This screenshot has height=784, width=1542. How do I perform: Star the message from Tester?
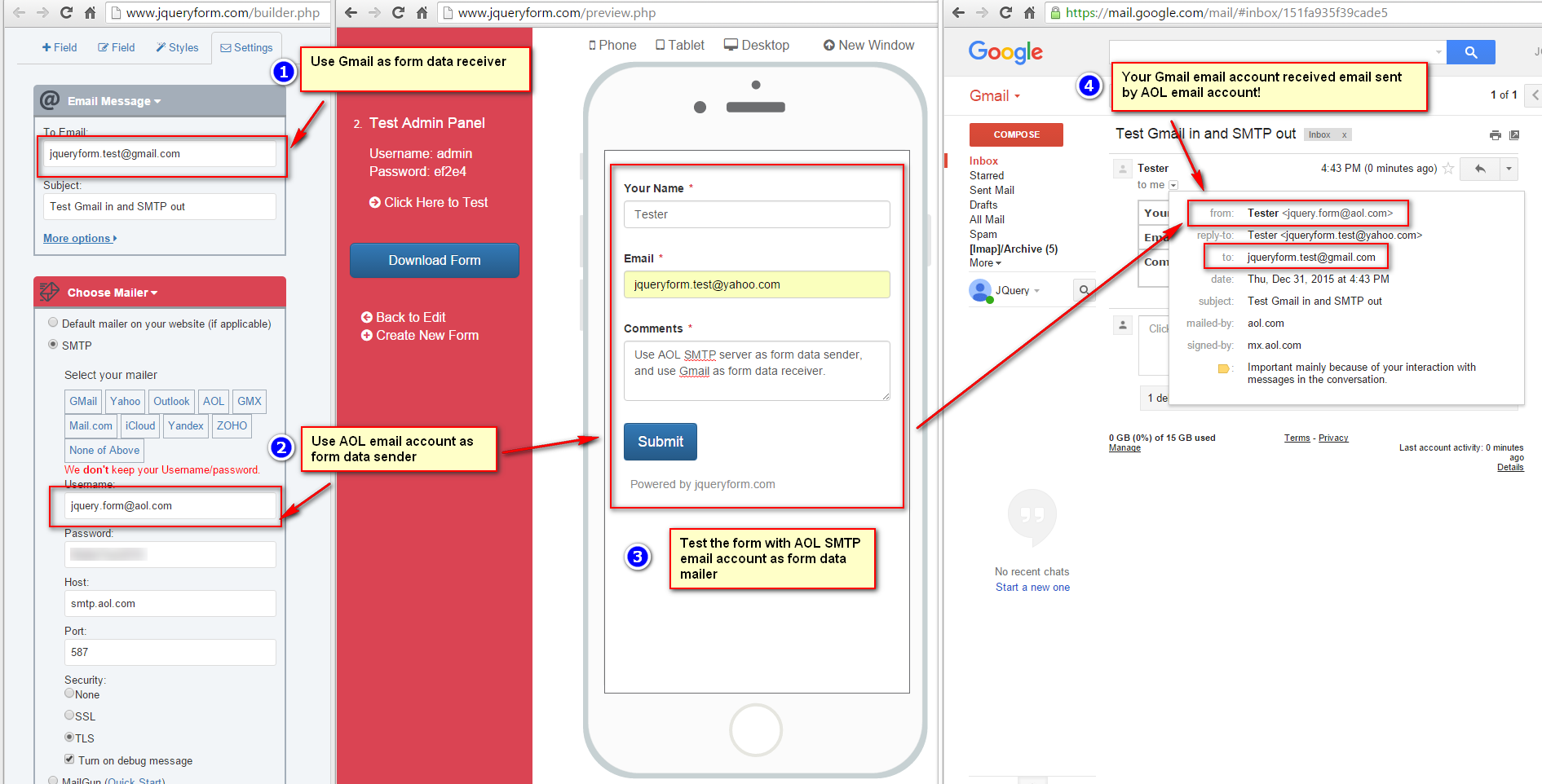tap(1448, 169)
